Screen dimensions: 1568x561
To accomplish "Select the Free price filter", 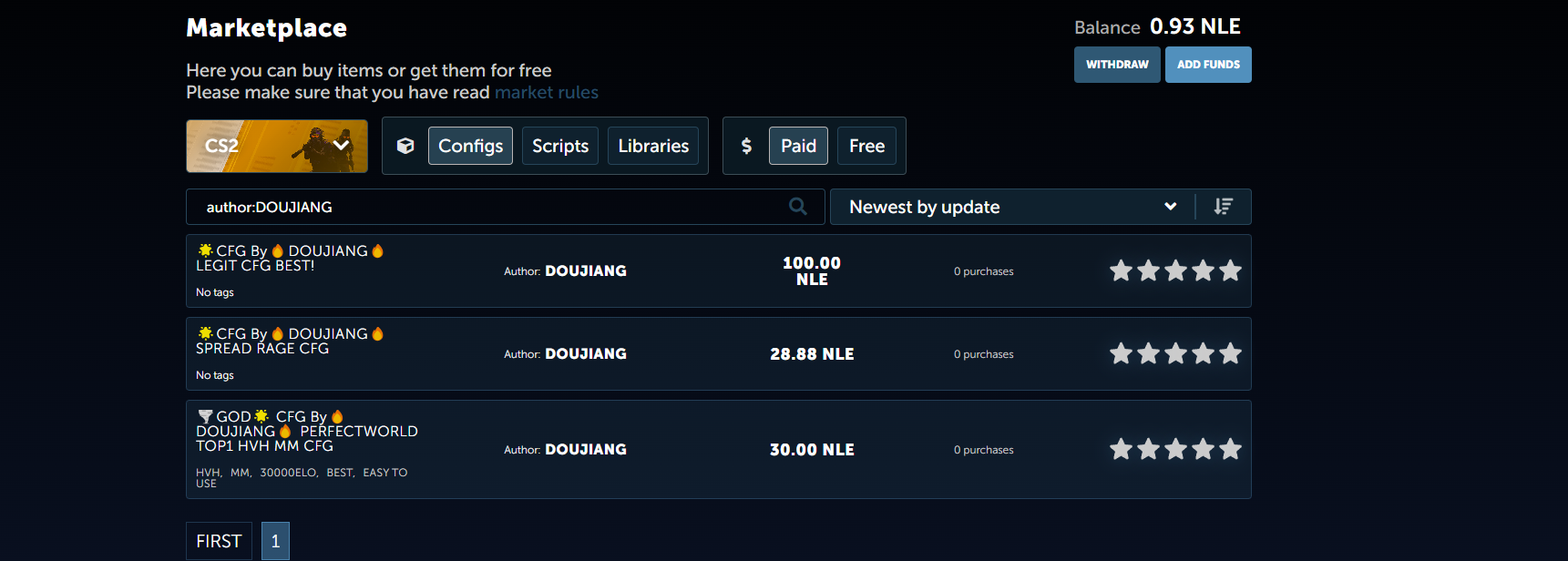I will 866,146.
